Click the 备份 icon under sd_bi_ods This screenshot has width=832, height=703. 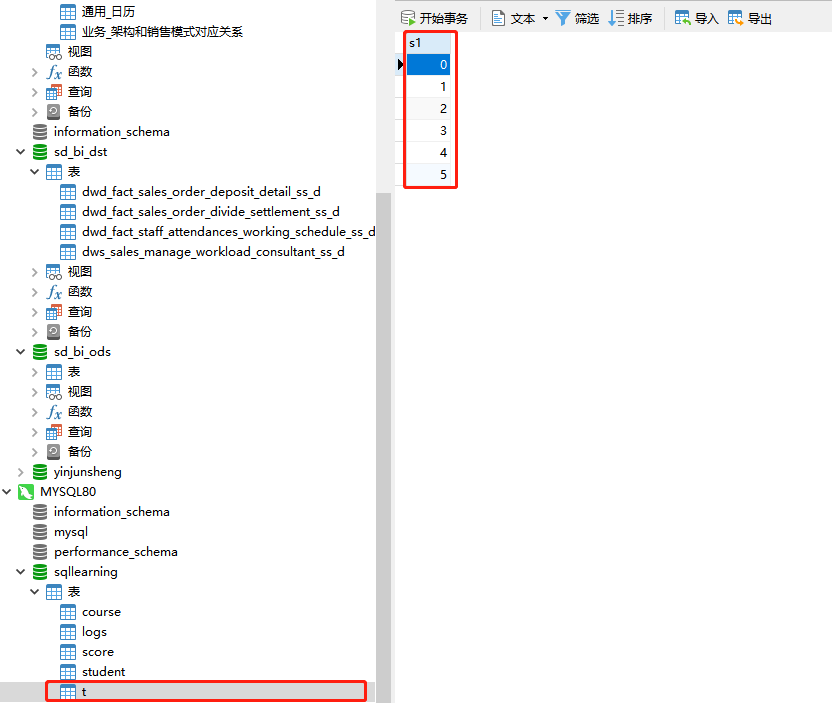[x=54, y=452]
